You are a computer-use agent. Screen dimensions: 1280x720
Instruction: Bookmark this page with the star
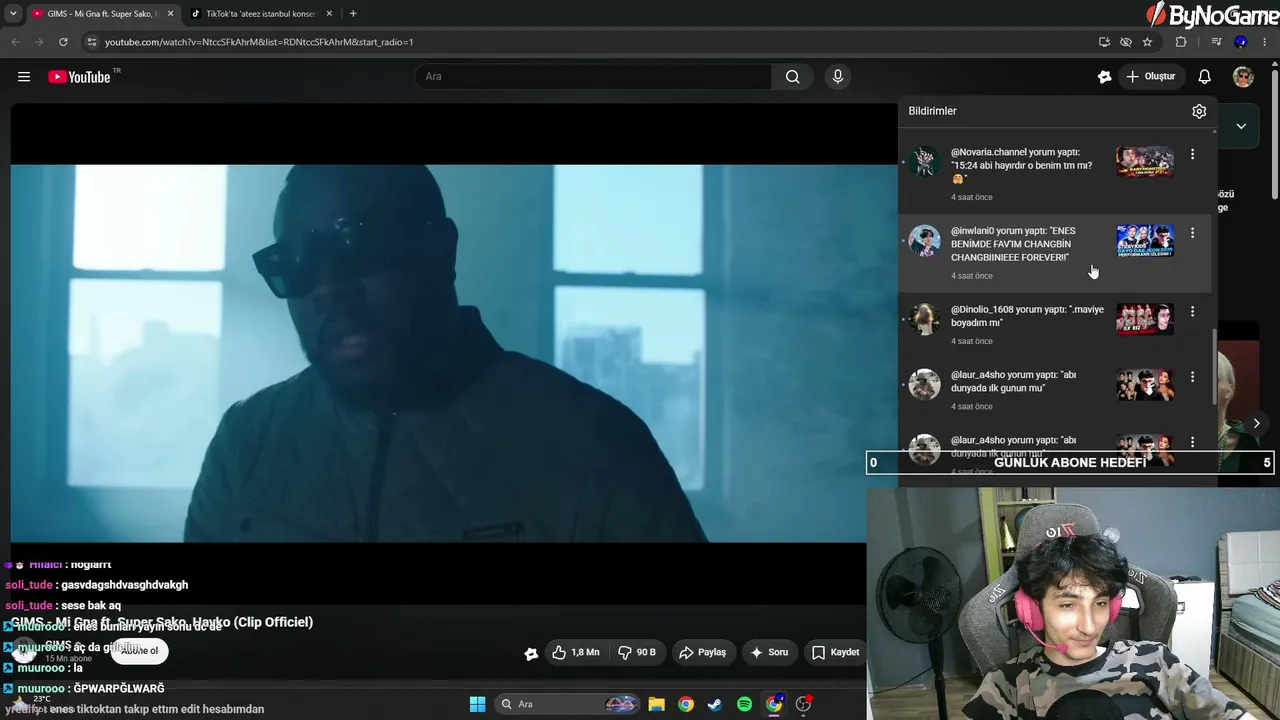coord(1147,42)
